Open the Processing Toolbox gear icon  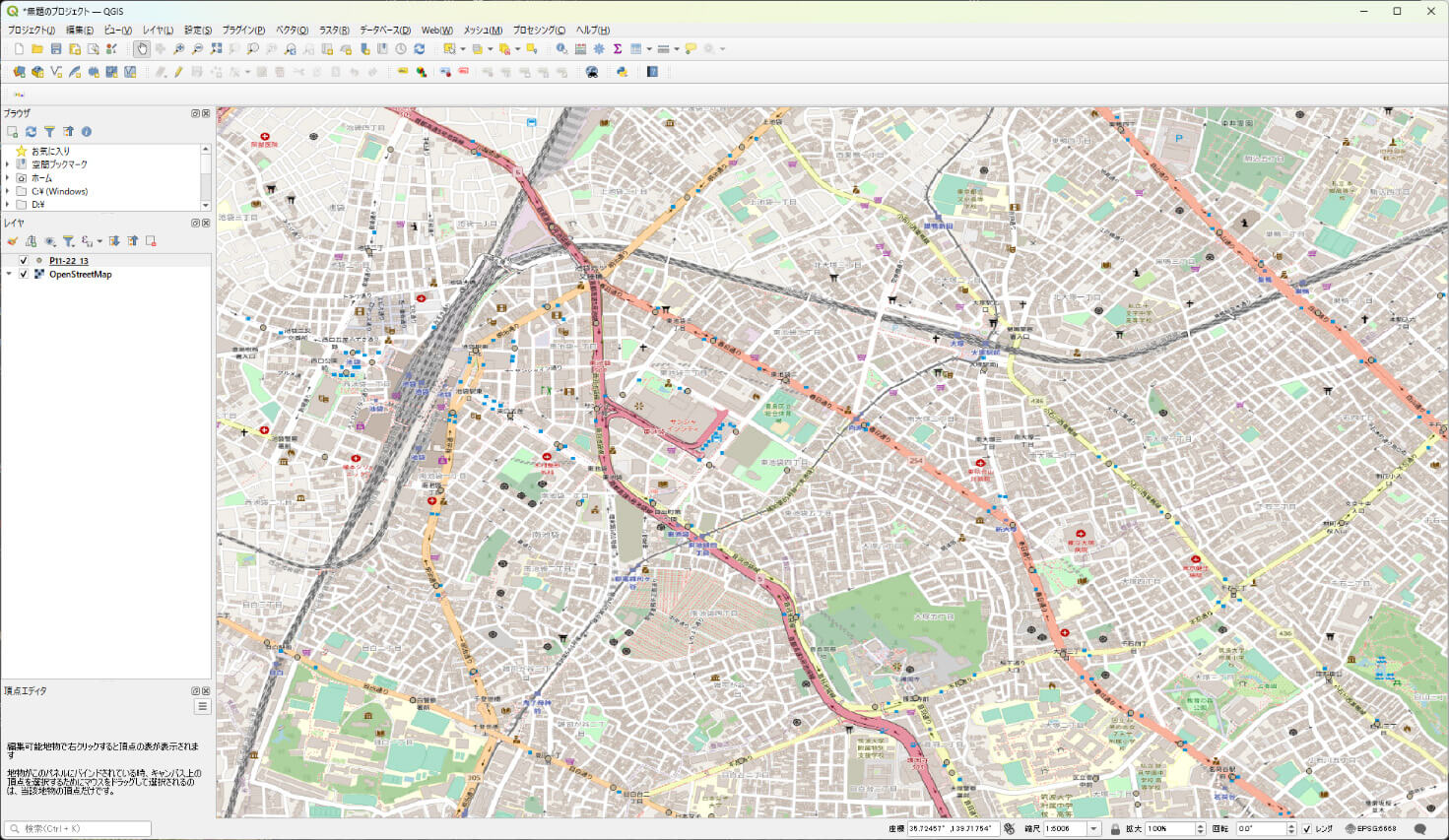[x=599, y=48]
